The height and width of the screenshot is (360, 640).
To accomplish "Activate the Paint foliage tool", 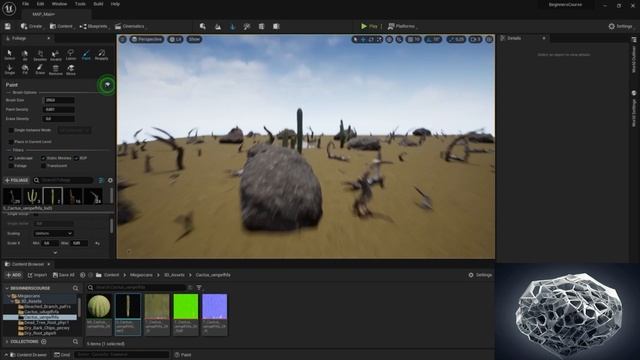I will click(x=86, y=55).
